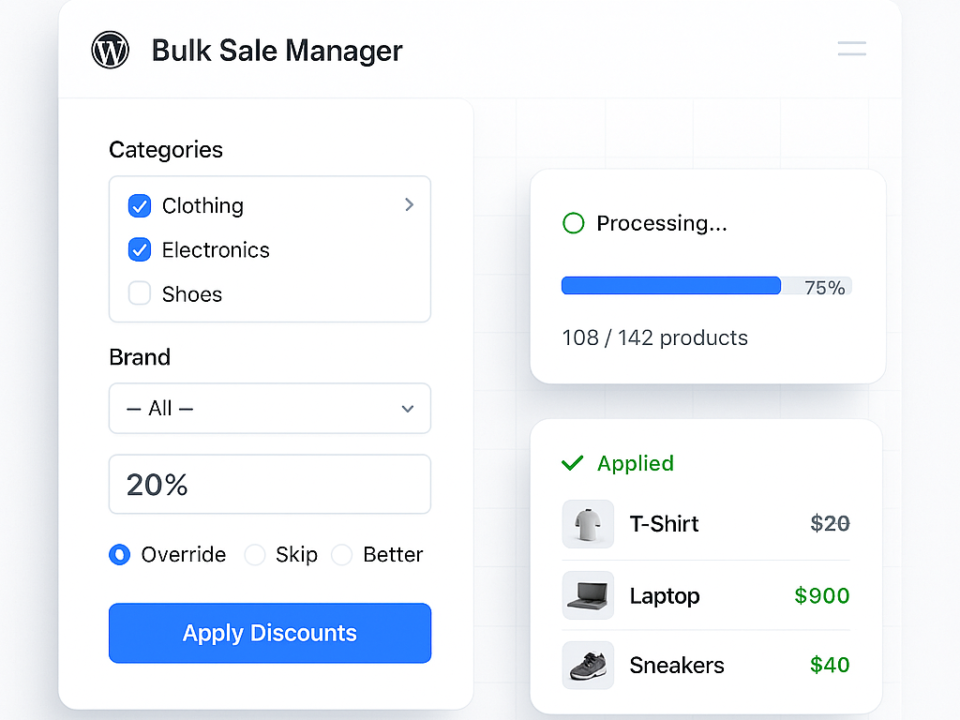
Task: Enable the Shoes category
Action: pos(139,294)
